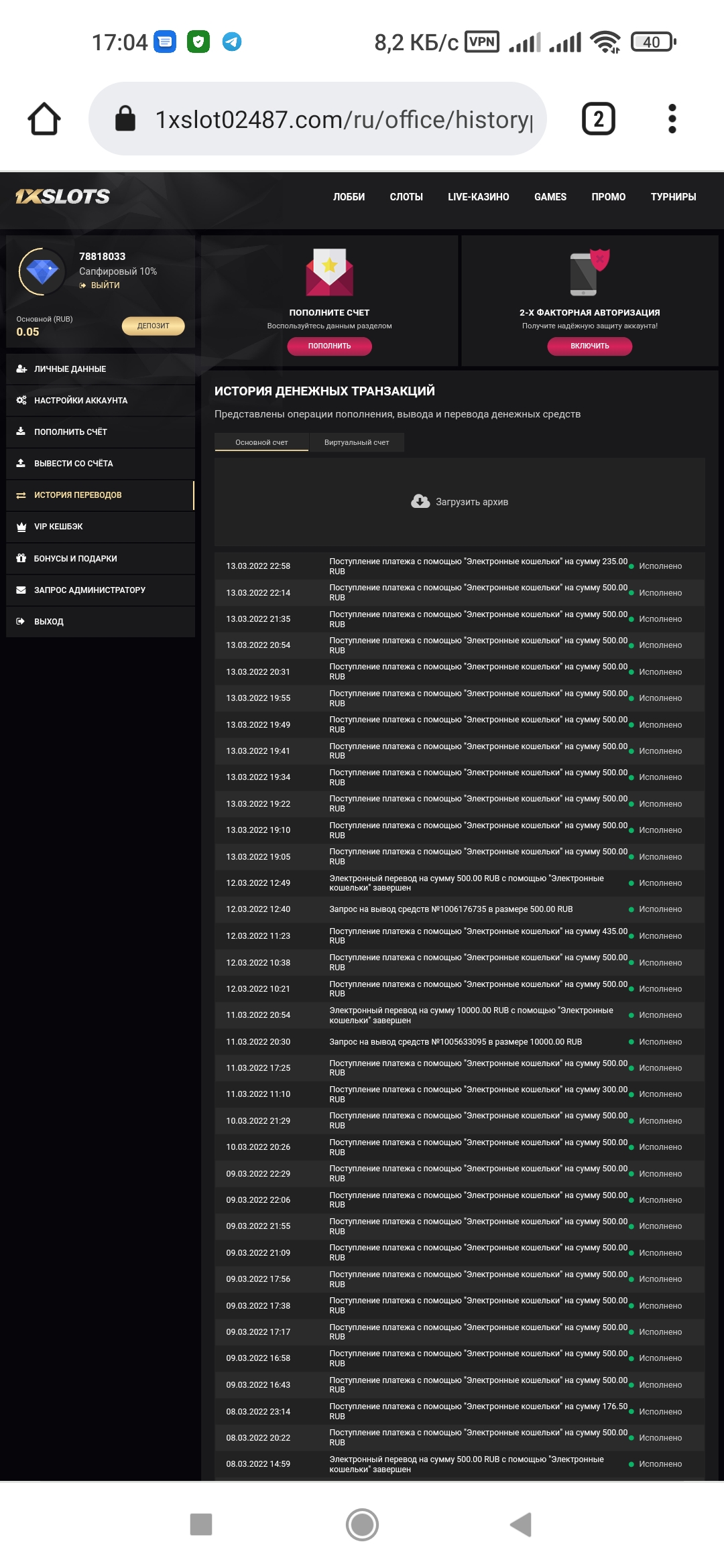The image size is (724, 1568).
Task: Open the СЛОТЫ menu item
Action: [406, 197]
